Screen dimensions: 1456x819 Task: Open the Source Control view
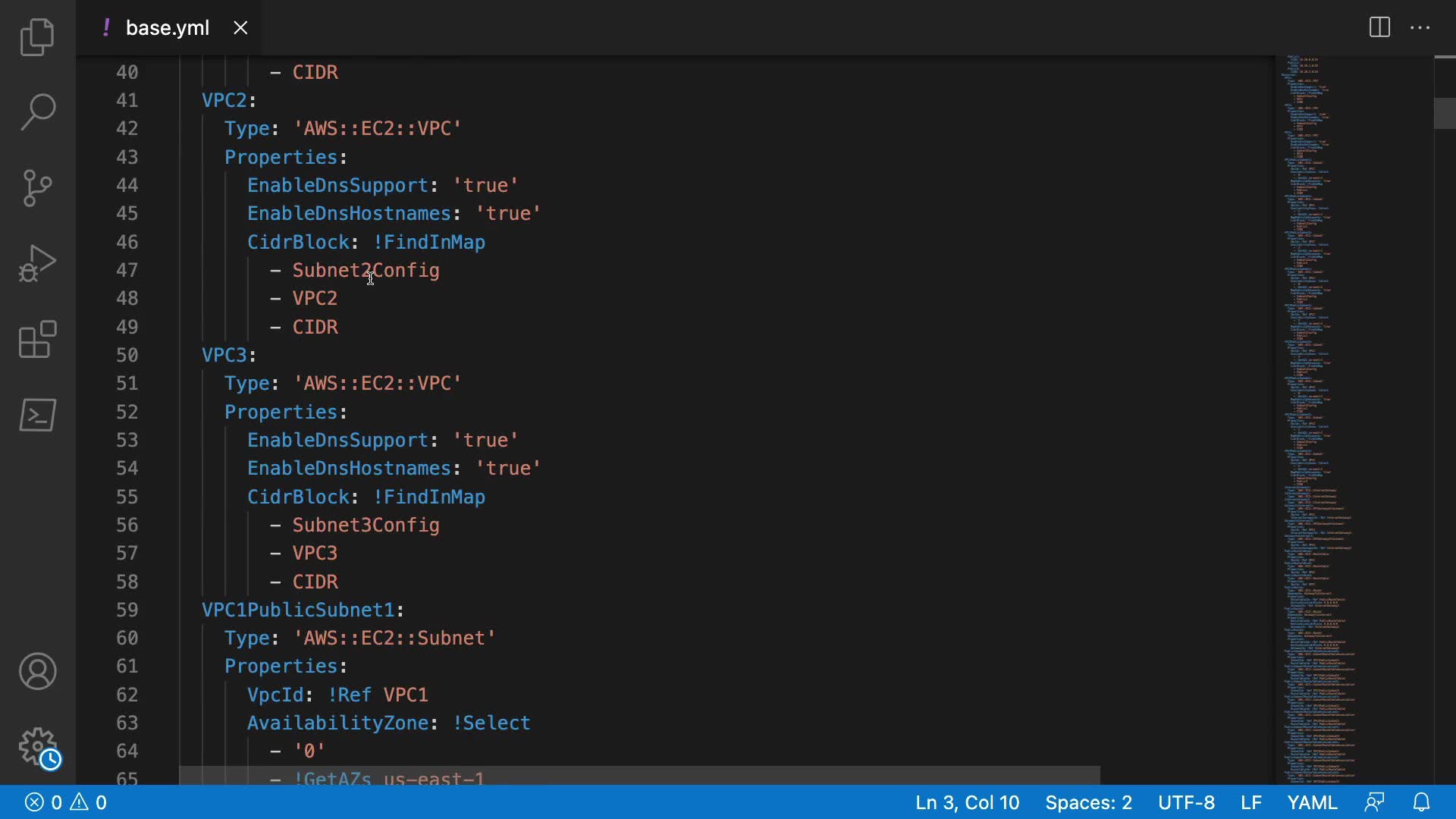(37, 188)
